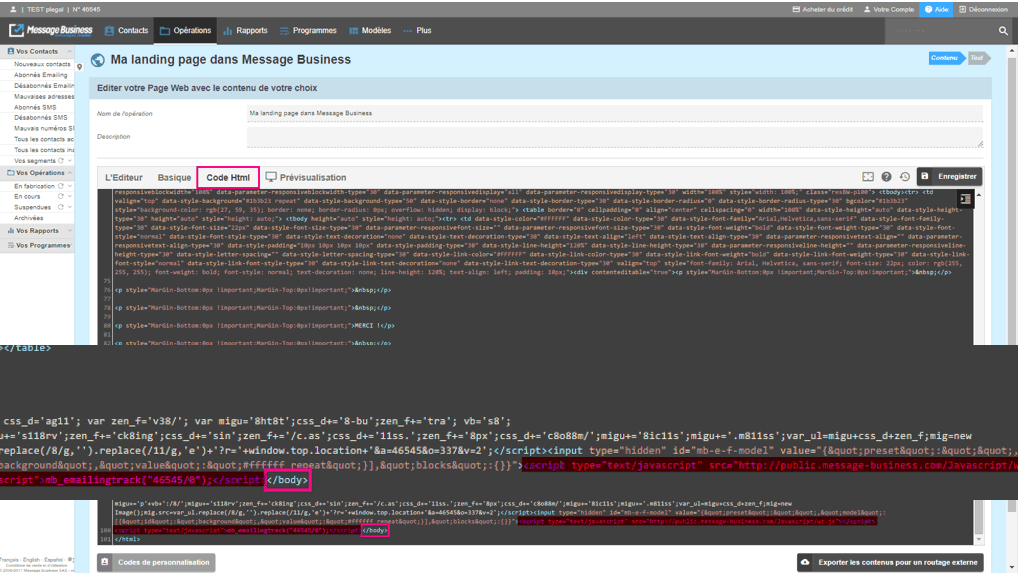Open the Opérations menu
Screen dimensions: 1018x576
click(x=186, y=31)
